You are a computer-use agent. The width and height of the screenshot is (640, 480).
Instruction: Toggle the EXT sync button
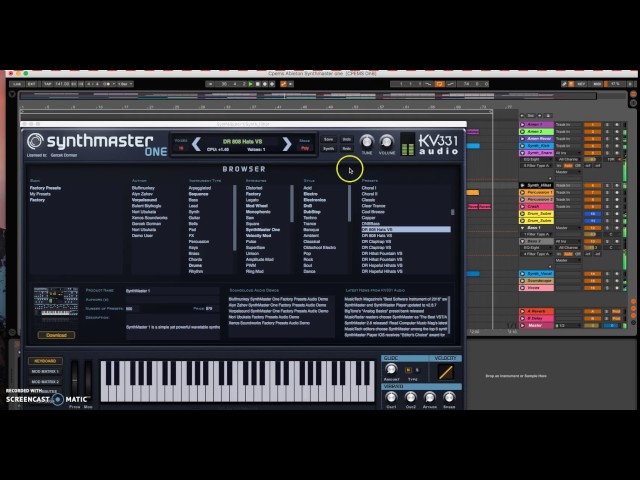point(31,84)
